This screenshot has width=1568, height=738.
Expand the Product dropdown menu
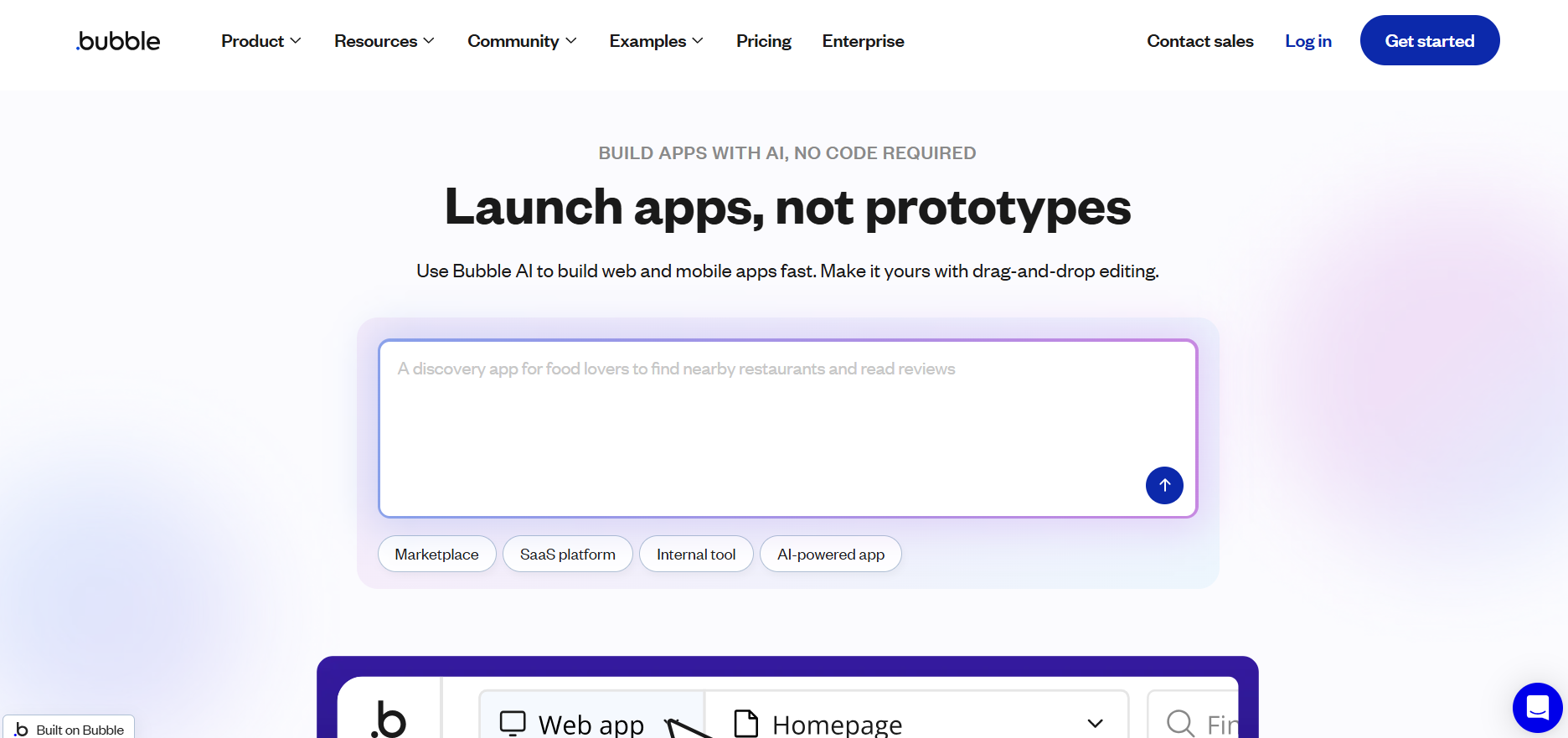(260, 41)
